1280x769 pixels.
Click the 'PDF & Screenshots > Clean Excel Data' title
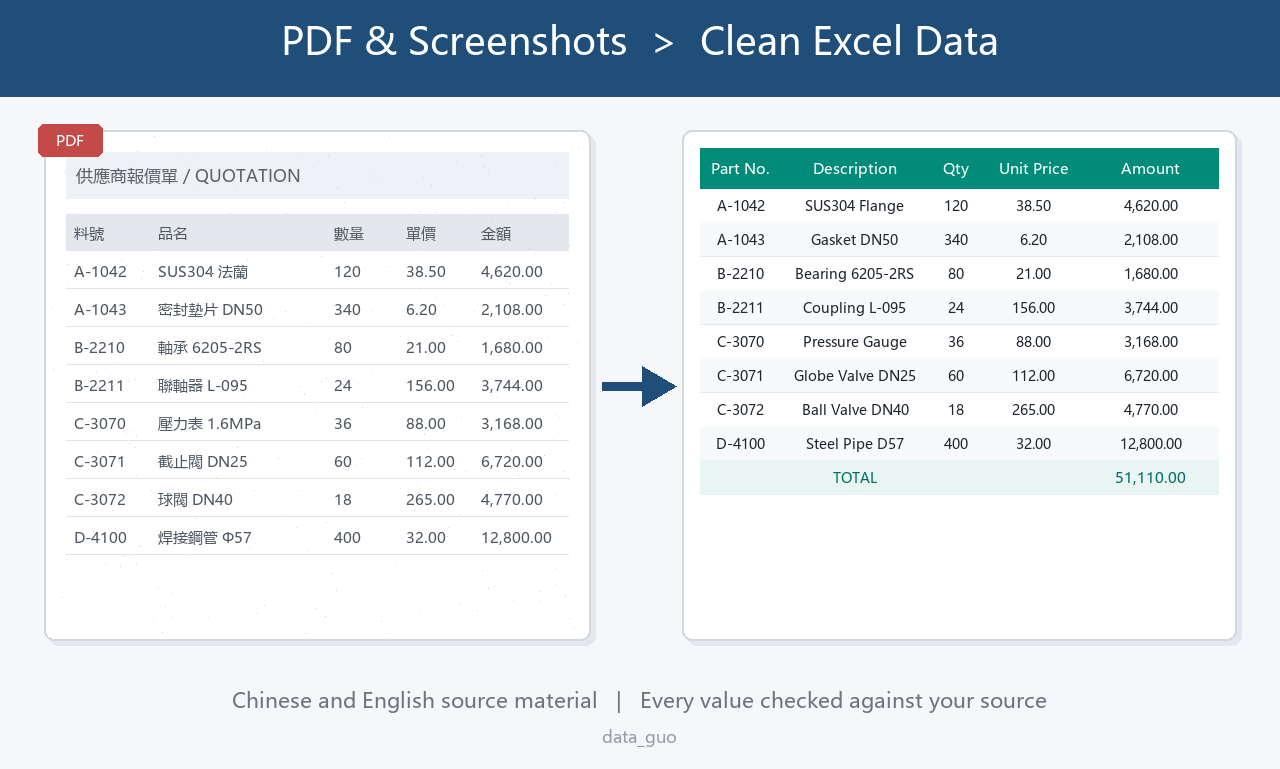tap(640, 42)
